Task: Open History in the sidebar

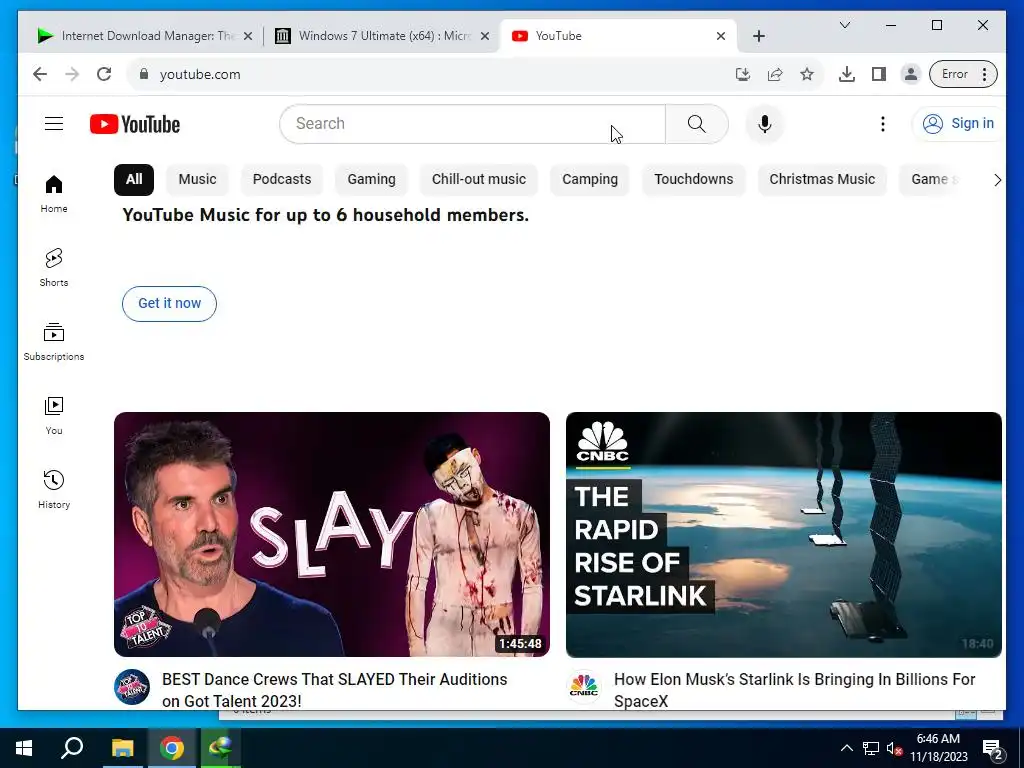Action: 54,489
